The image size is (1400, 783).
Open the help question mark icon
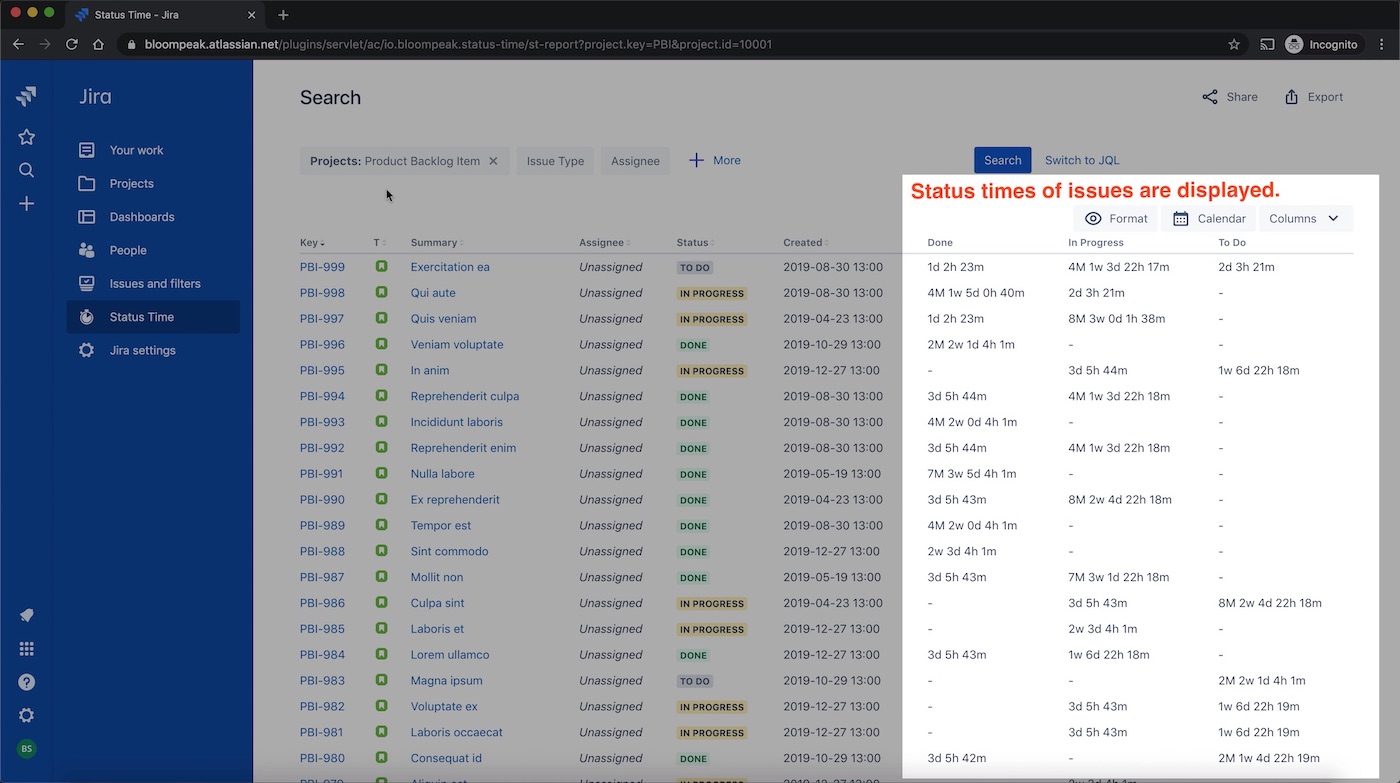coord(27,682)
